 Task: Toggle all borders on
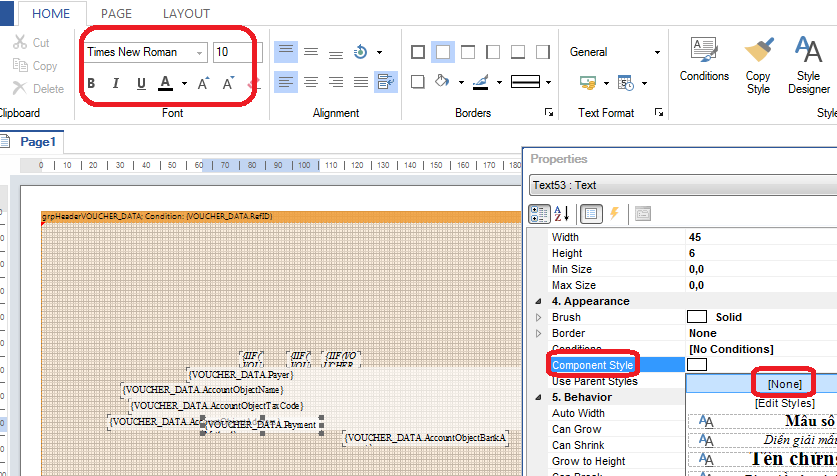pos(418,52)
